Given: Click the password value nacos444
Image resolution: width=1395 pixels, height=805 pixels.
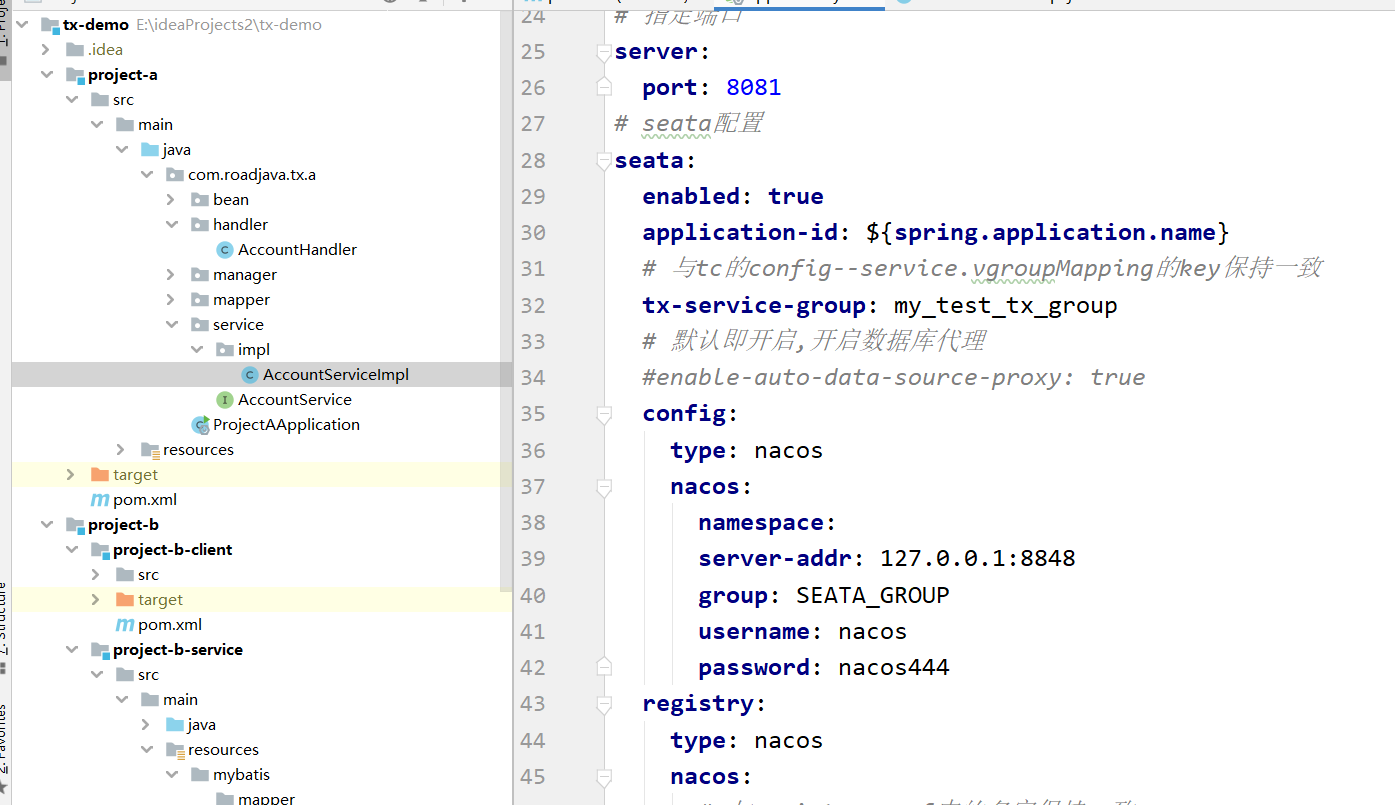Looking at the screenshot, I should (893, 667).
